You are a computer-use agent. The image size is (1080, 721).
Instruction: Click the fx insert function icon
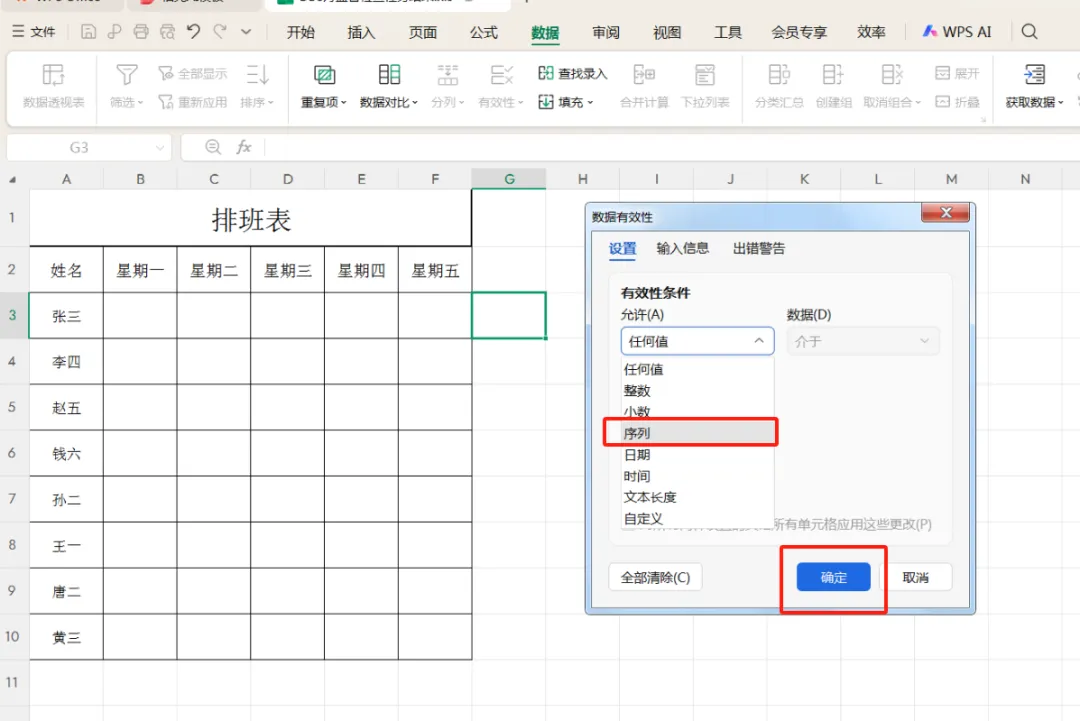pos(244,147)
